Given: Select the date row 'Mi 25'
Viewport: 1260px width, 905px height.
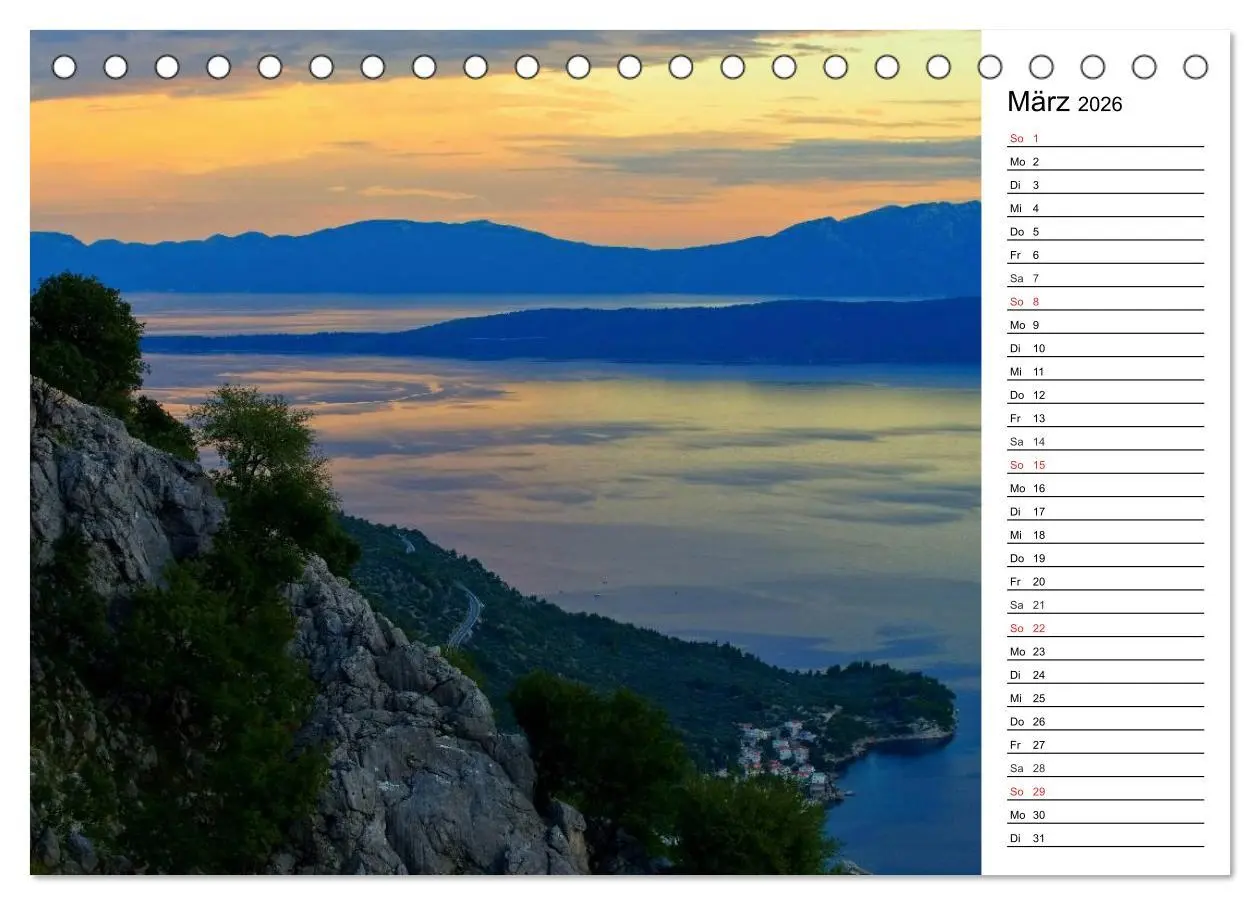Looking at the screenshot, I should coord(1105,698).
